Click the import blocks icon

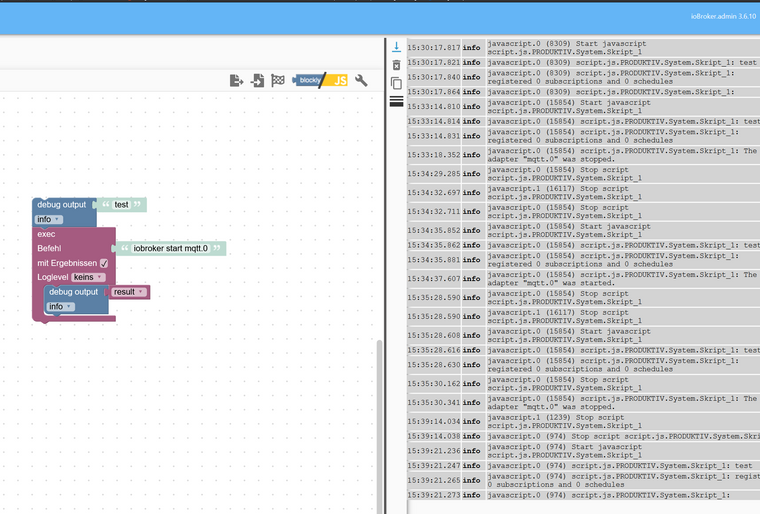click(x=257, y=80)
